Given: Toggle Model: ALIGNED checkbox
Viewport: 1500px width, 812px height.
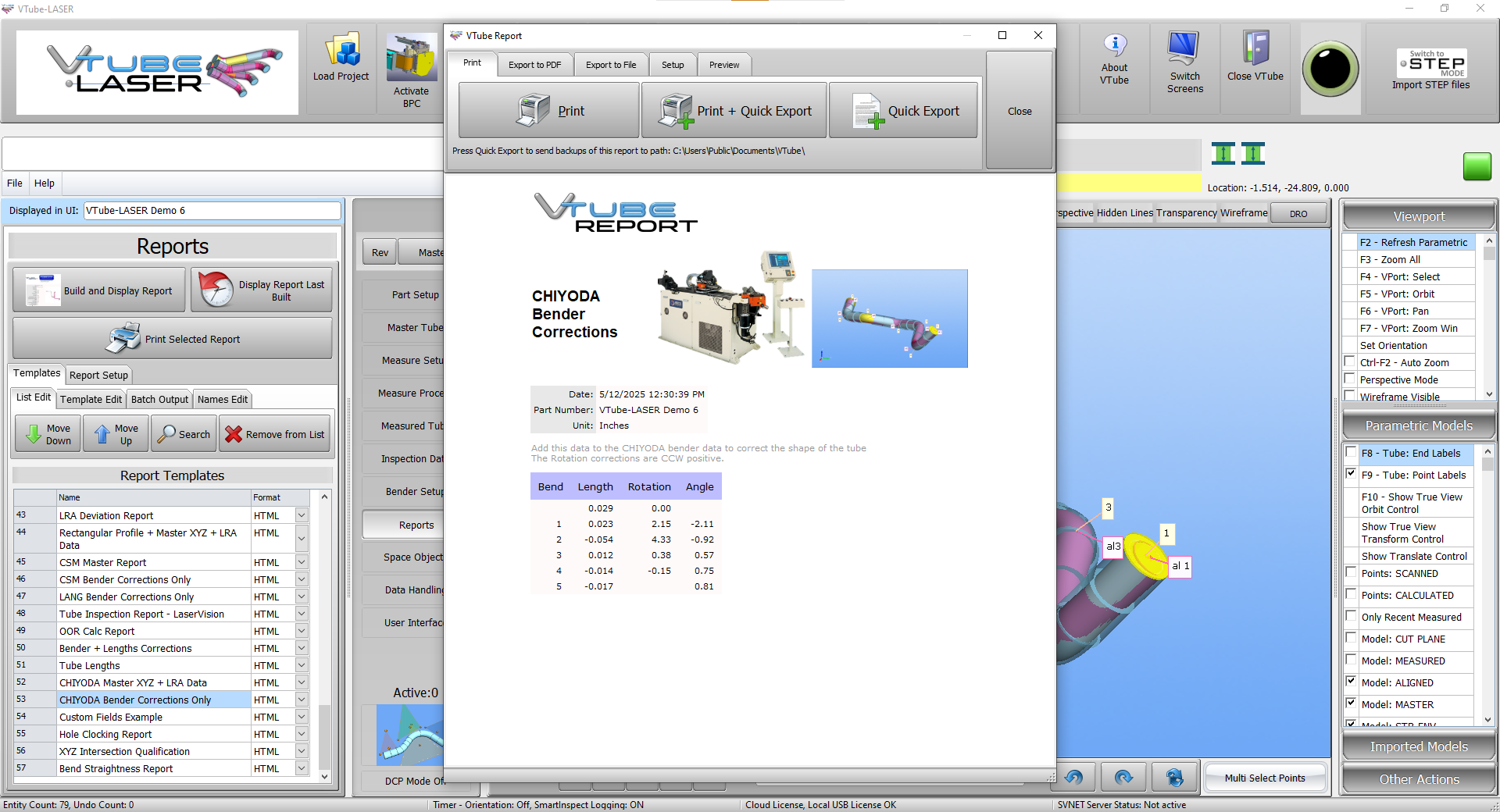Looking at the screenshot, I should point(1351,682).
